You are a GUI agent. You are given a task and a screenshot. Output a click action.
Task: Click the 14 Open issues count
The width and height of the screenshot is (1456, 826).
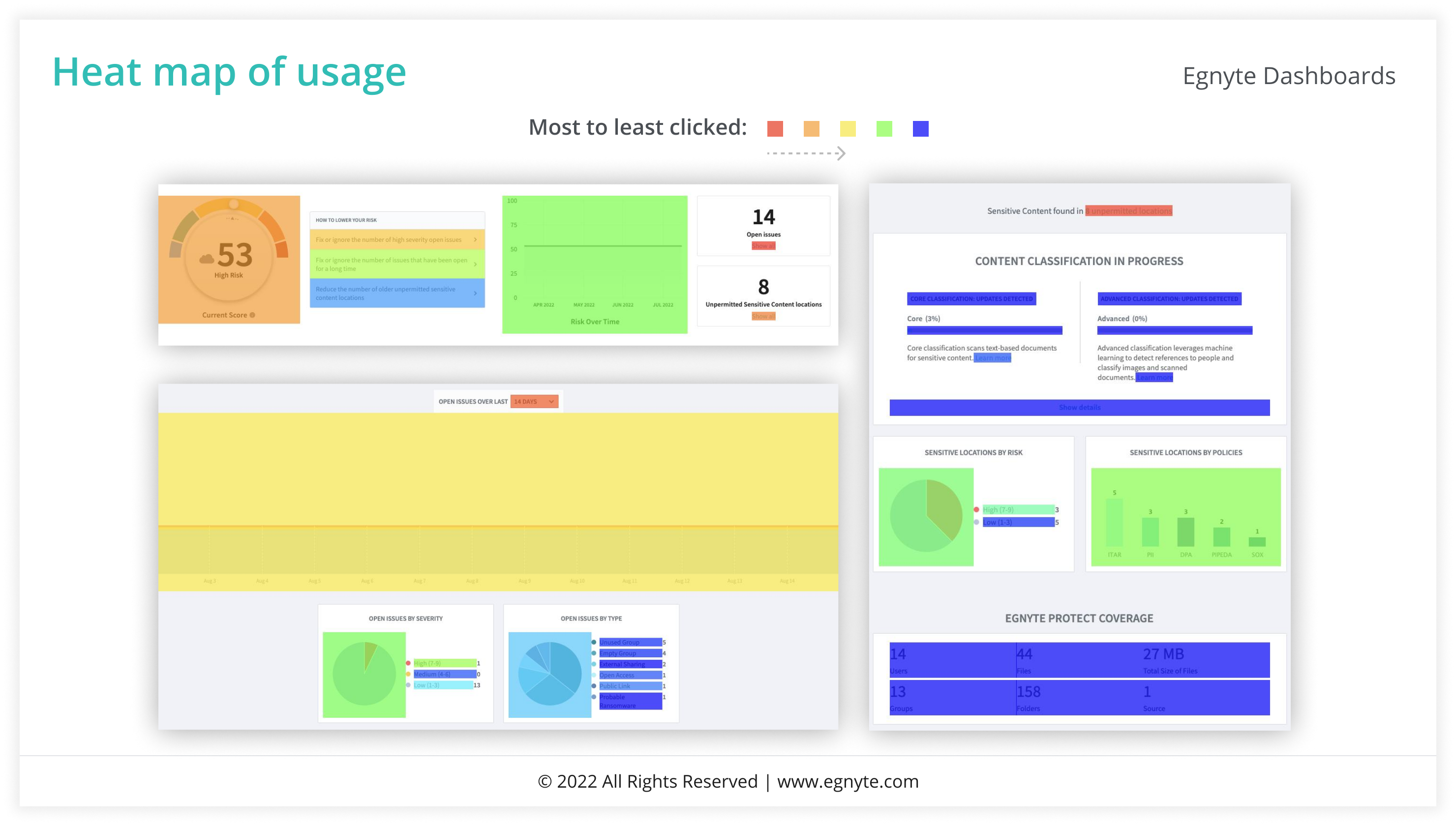click(763, 217)
